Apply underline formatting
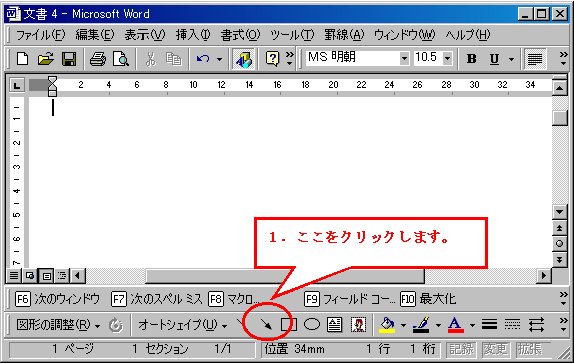The image size is (574, 364). [x=494, y=59]
